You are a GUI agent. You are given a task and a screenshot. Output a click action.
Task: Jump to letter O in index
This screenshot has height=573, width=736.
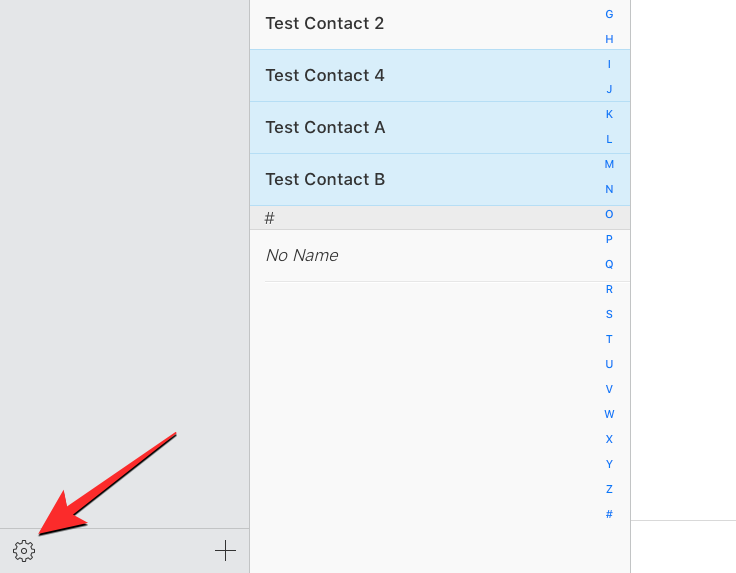(609, 214)
